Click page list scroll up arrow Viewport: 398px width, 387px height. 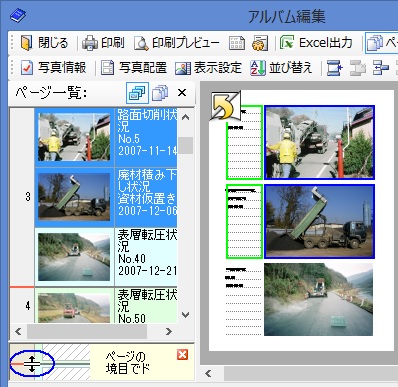(186, 117)
